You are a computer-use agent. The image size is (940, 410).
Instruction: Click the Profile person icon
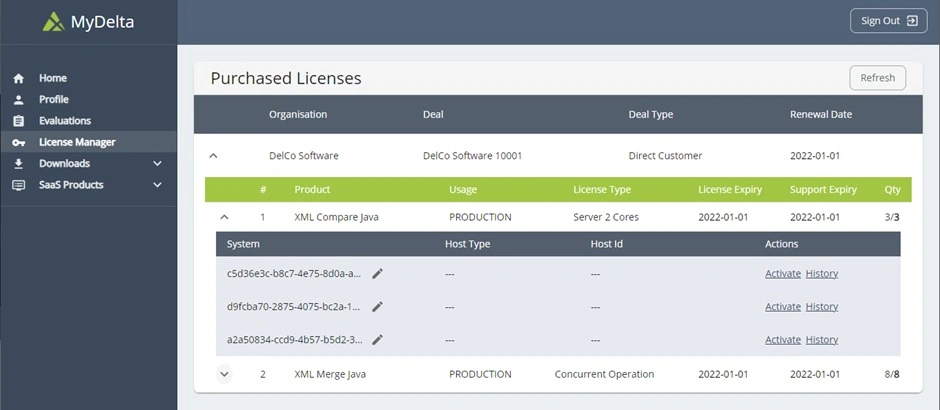click(18, 100)
